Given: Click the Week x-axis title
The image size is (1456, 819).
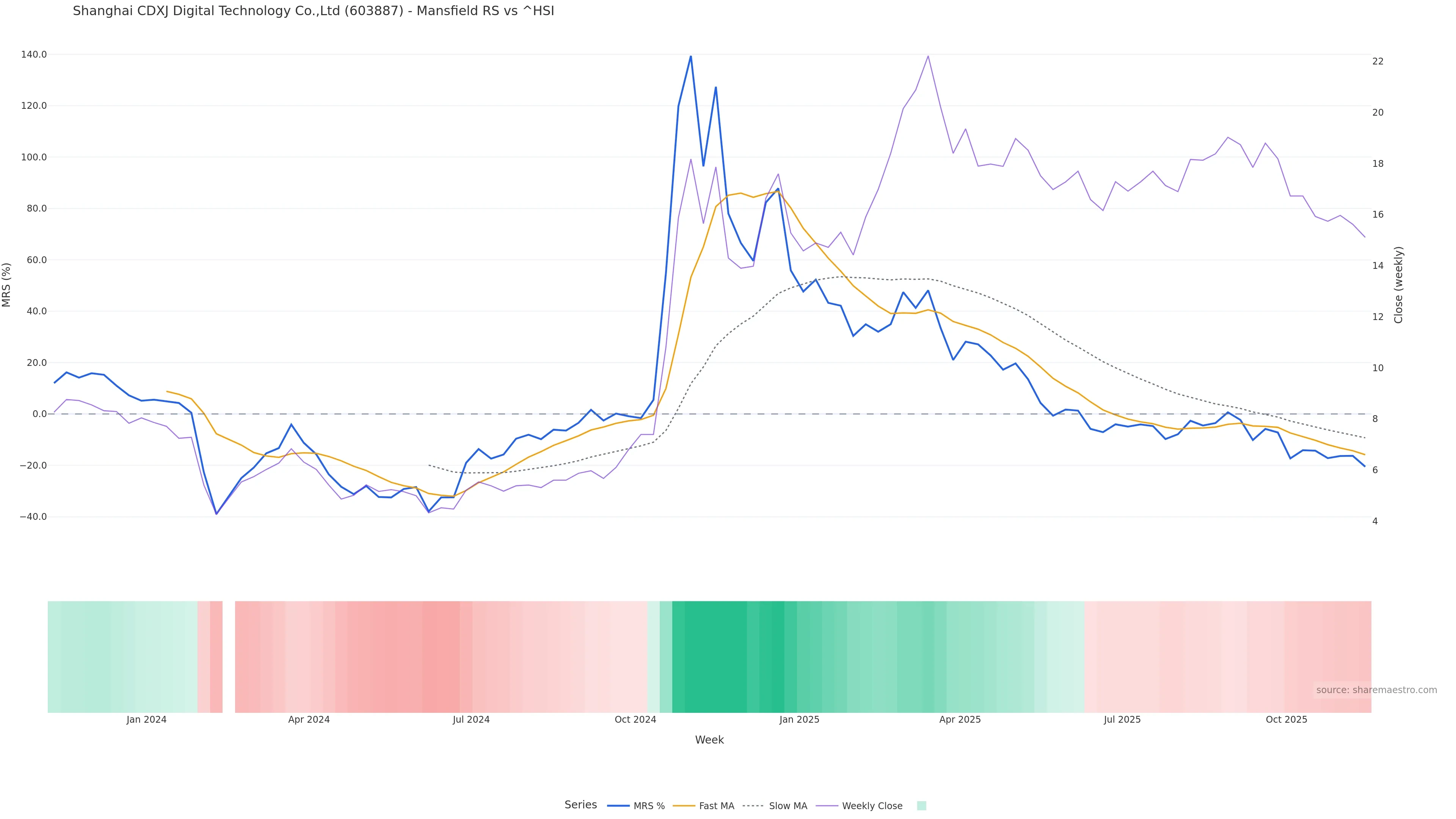Looking at the screenshot, I should click(x=709, y=740).
